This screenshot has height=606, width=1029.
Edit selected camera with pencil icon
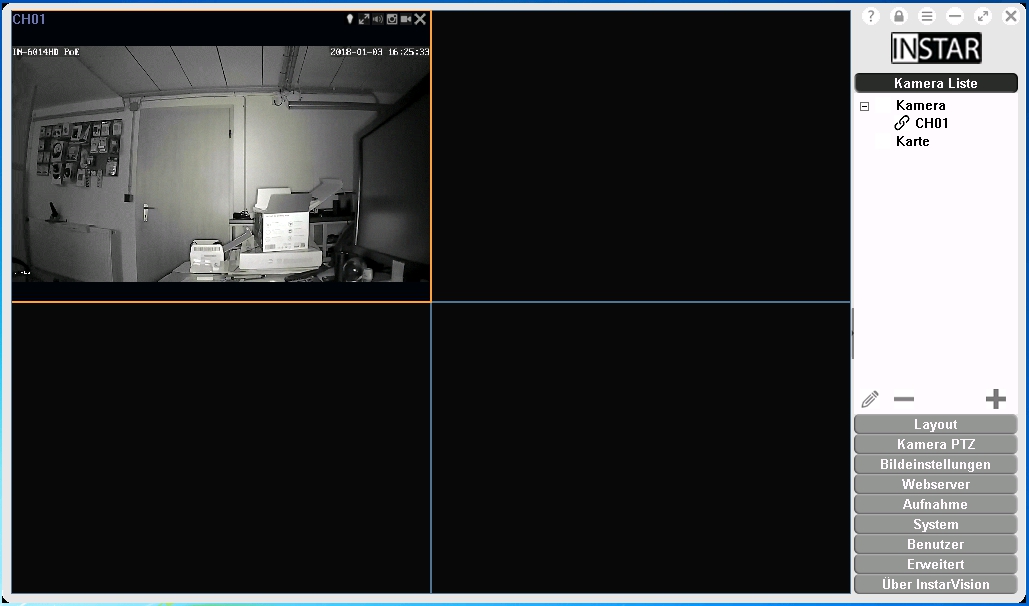870,399
